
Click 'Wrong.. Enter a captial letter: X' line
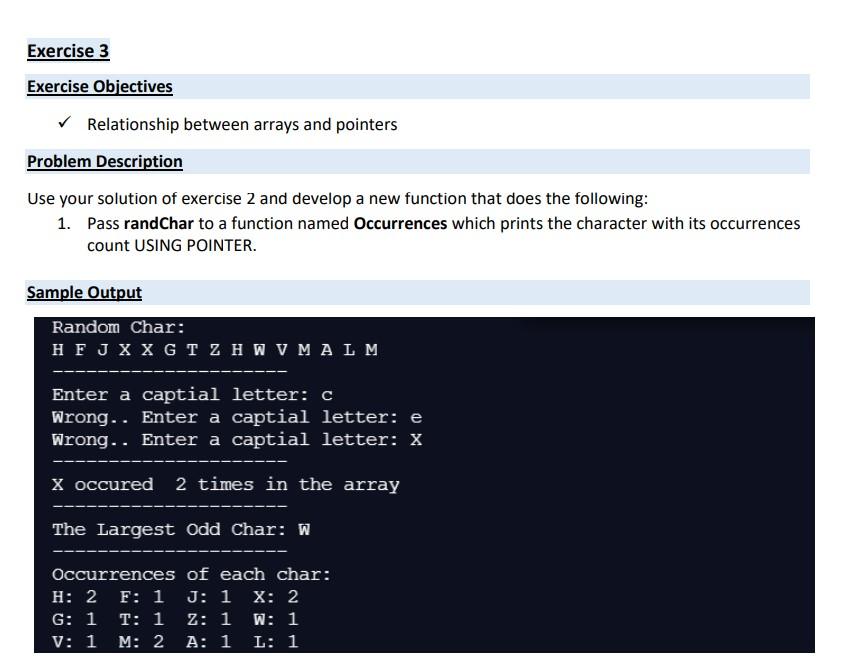click(x=237, y=440)
